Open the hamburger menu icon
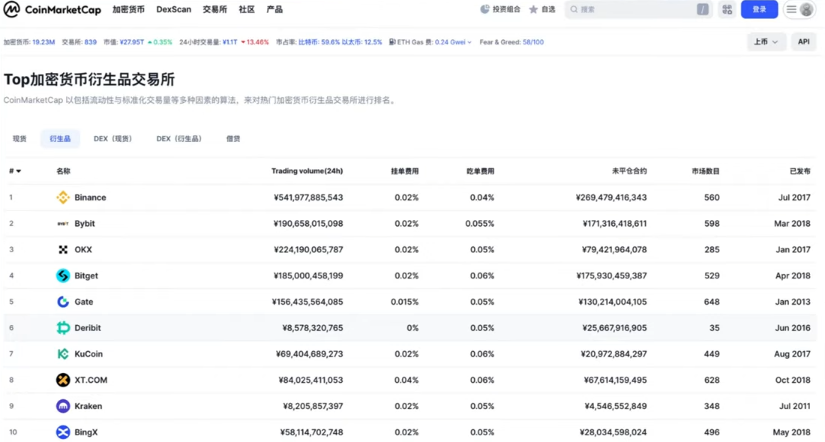 791,9
